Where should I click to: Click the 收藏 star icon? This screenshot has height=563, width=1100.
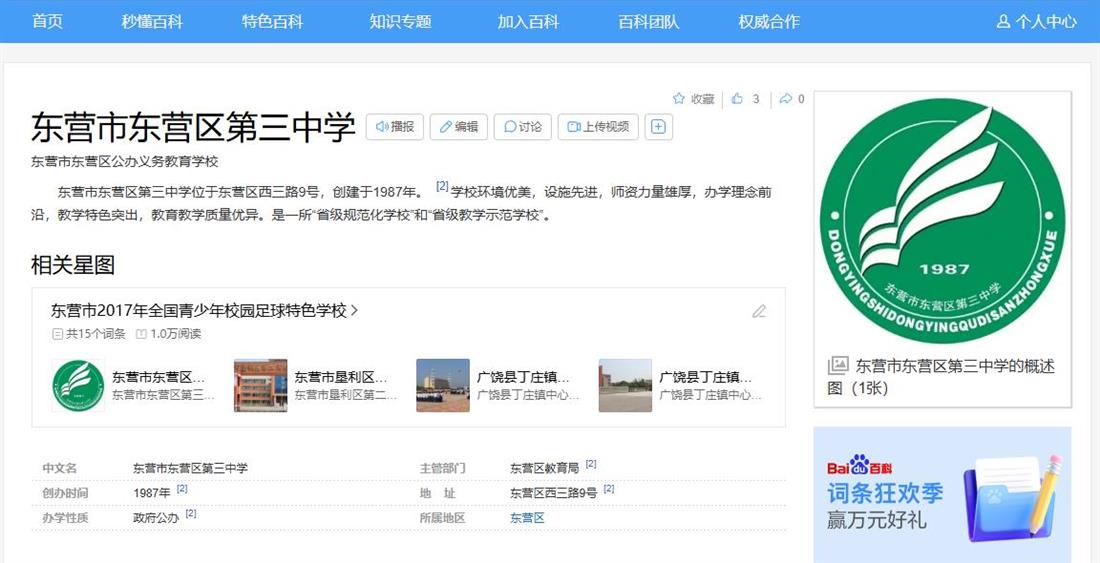point(679,99)
